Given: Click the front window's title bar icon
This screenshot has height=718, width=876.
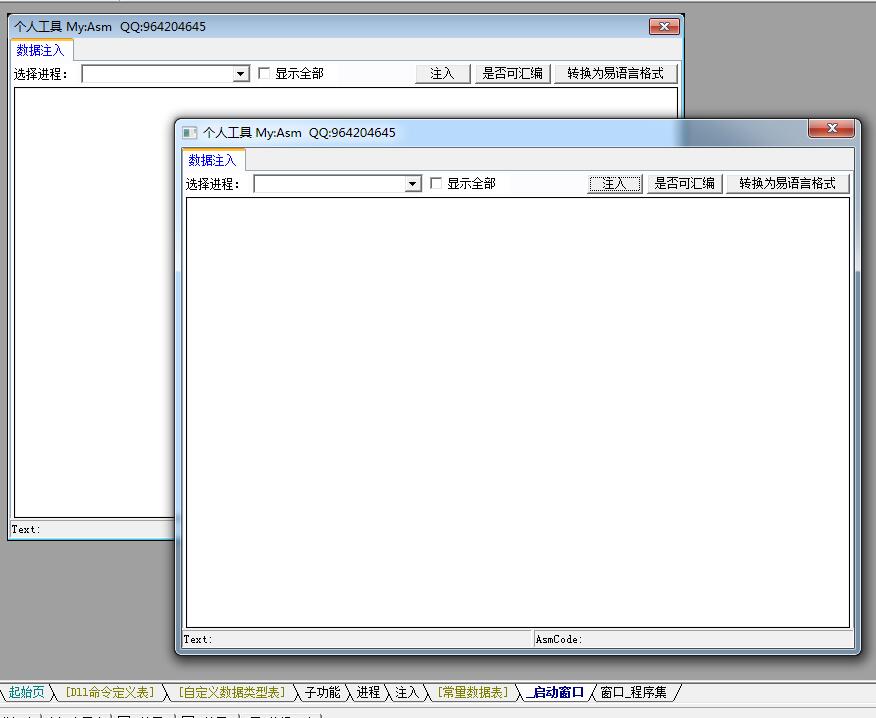Looking at the screenshot, I should 189,133.
